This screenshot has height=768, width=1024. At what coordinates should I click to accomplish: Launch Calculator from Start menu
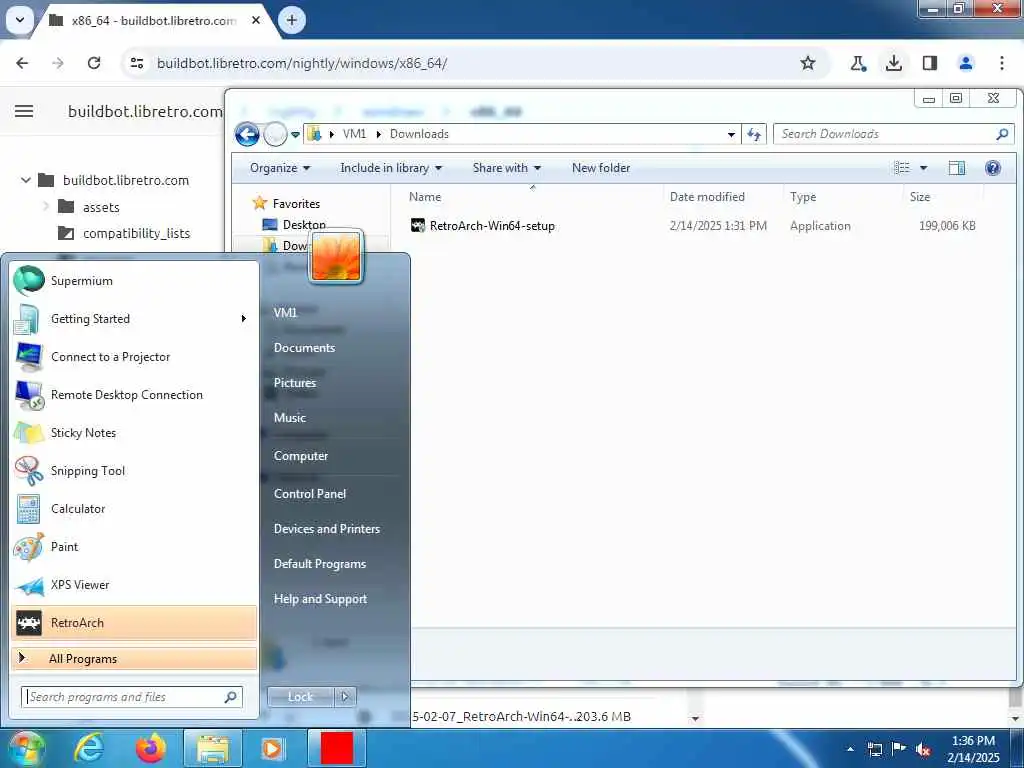point(134,509)
